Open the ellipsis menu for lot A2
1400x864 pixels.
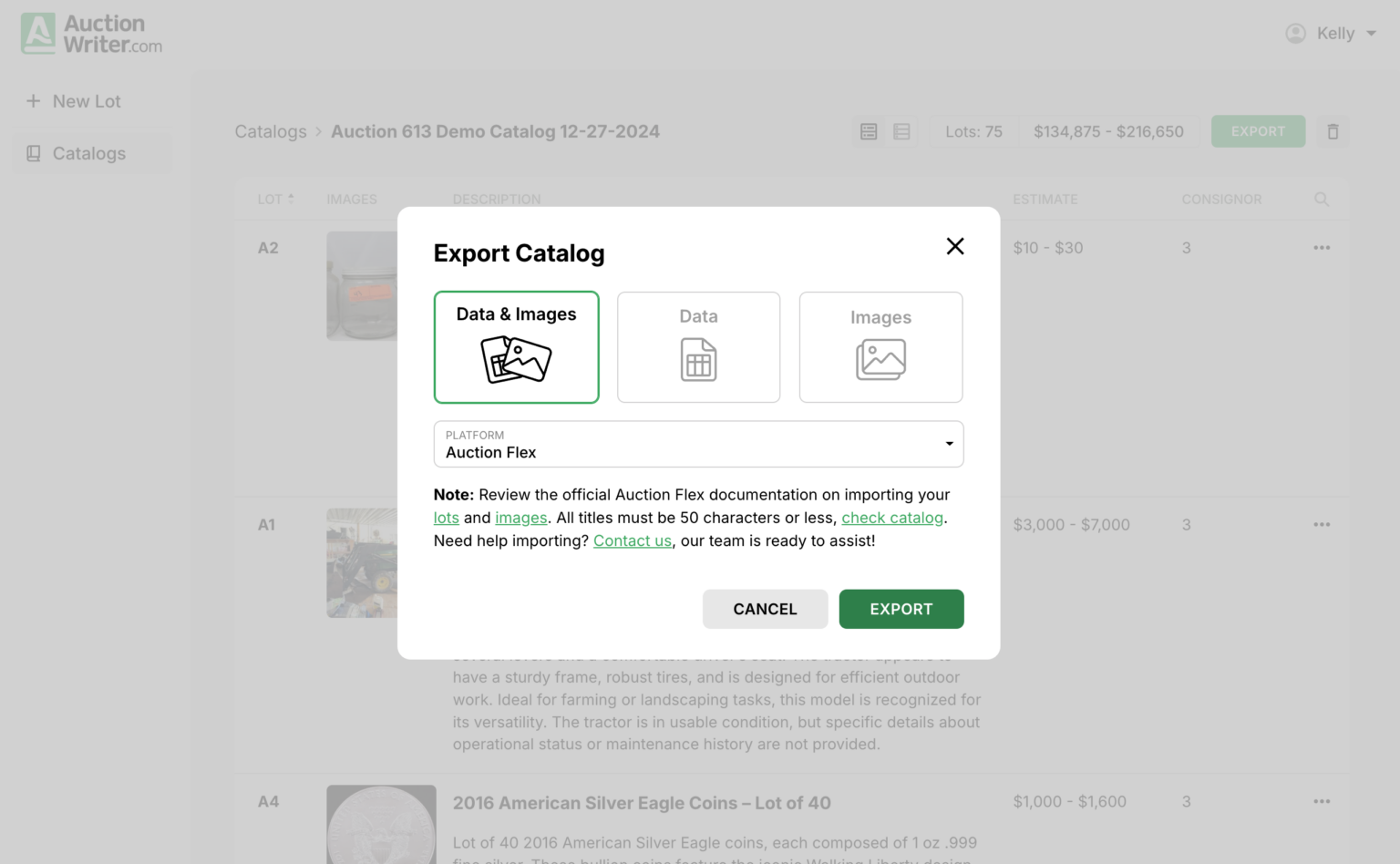pyautogui.click(x=1322, y=247)
